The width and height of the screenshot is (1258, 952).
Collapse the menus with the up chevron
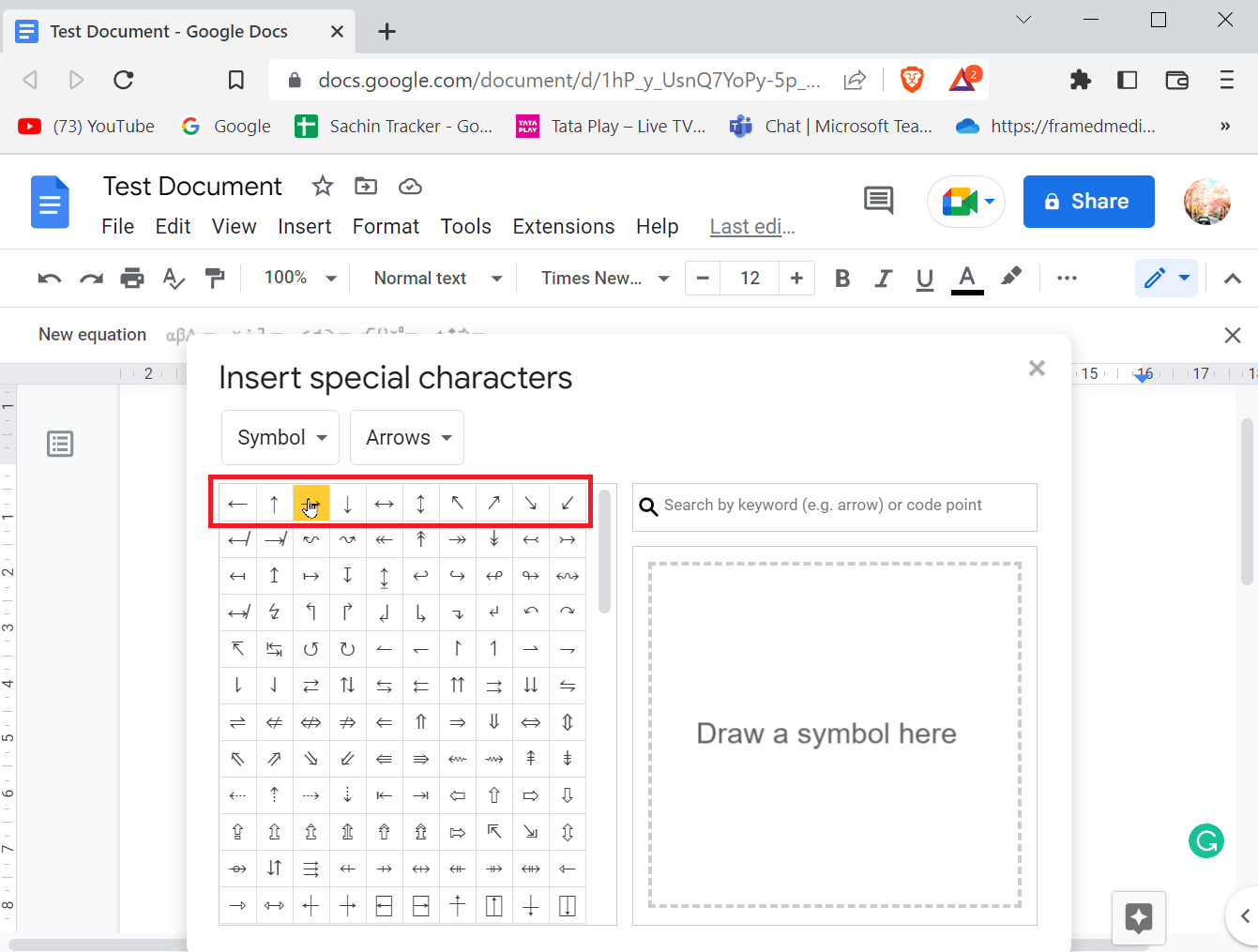coord(1233,278)
